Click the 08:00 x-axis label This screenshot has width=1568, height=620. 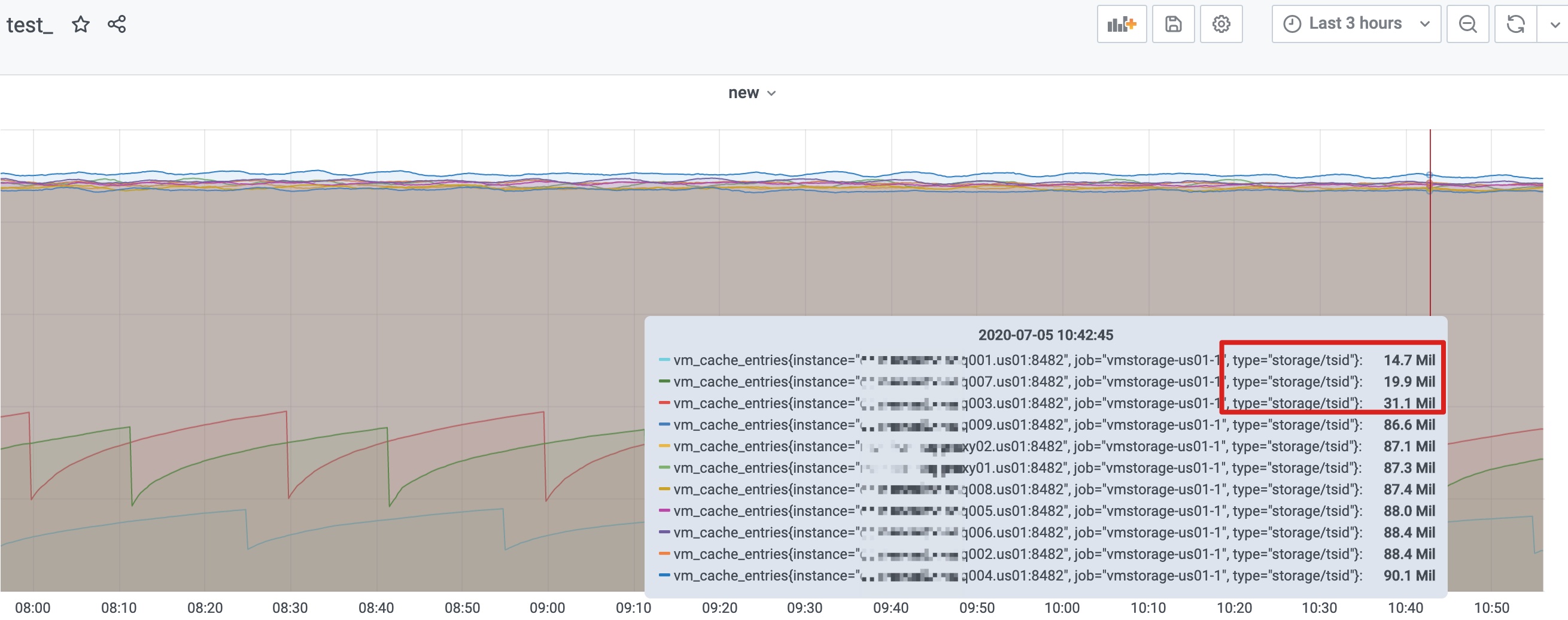pyautogui.click(x=33, y=608)
